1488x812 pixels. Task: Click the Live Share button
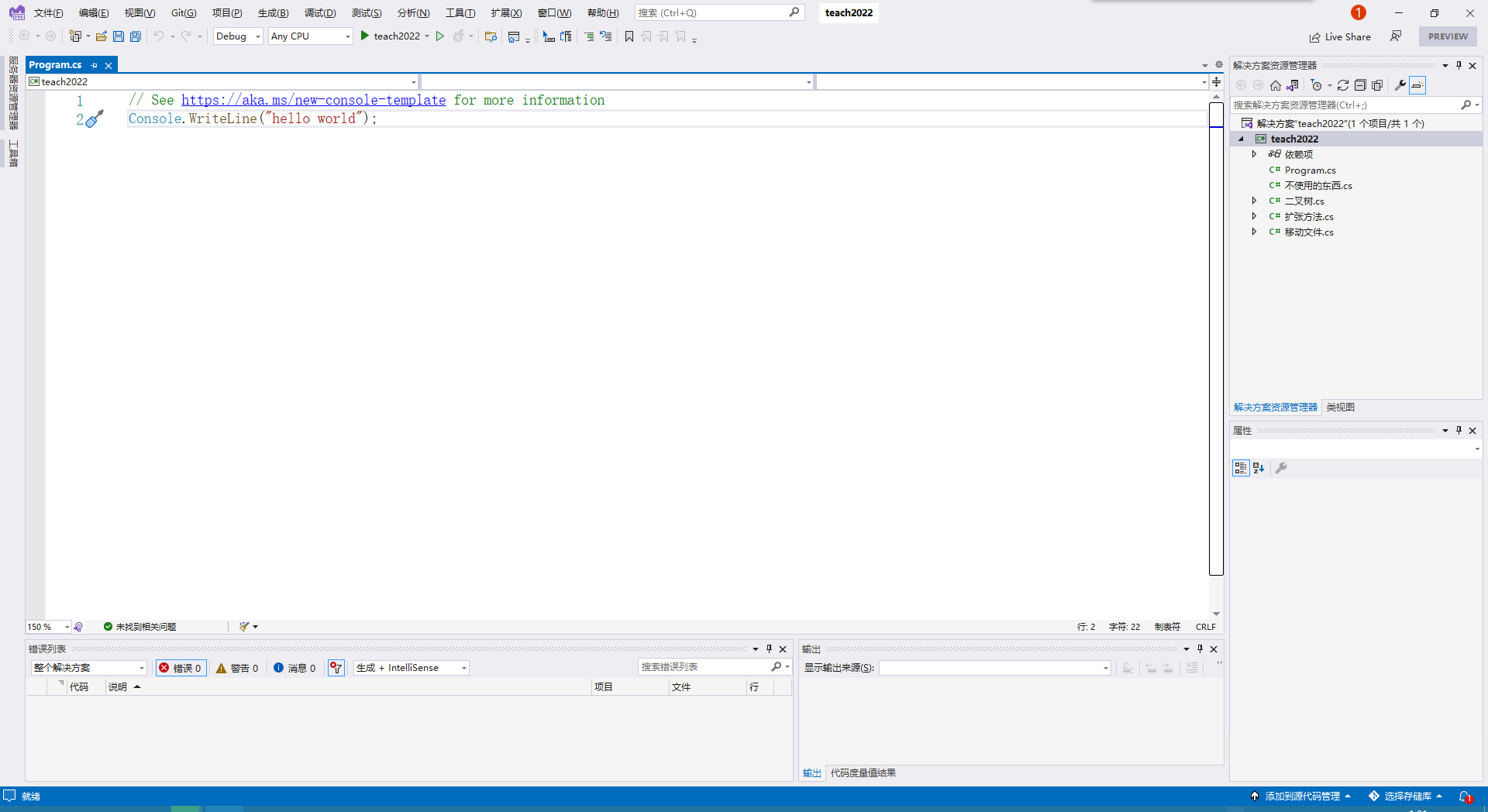1340,37
